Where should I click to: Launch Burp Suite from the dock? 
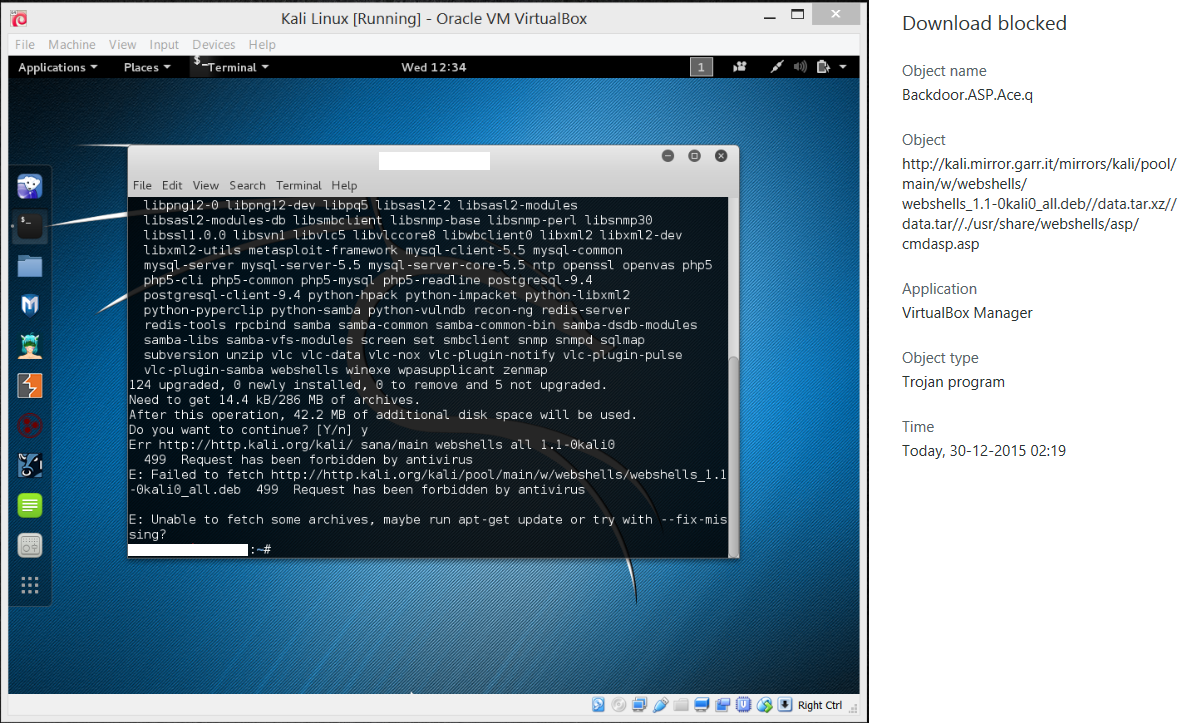(30, 385)
